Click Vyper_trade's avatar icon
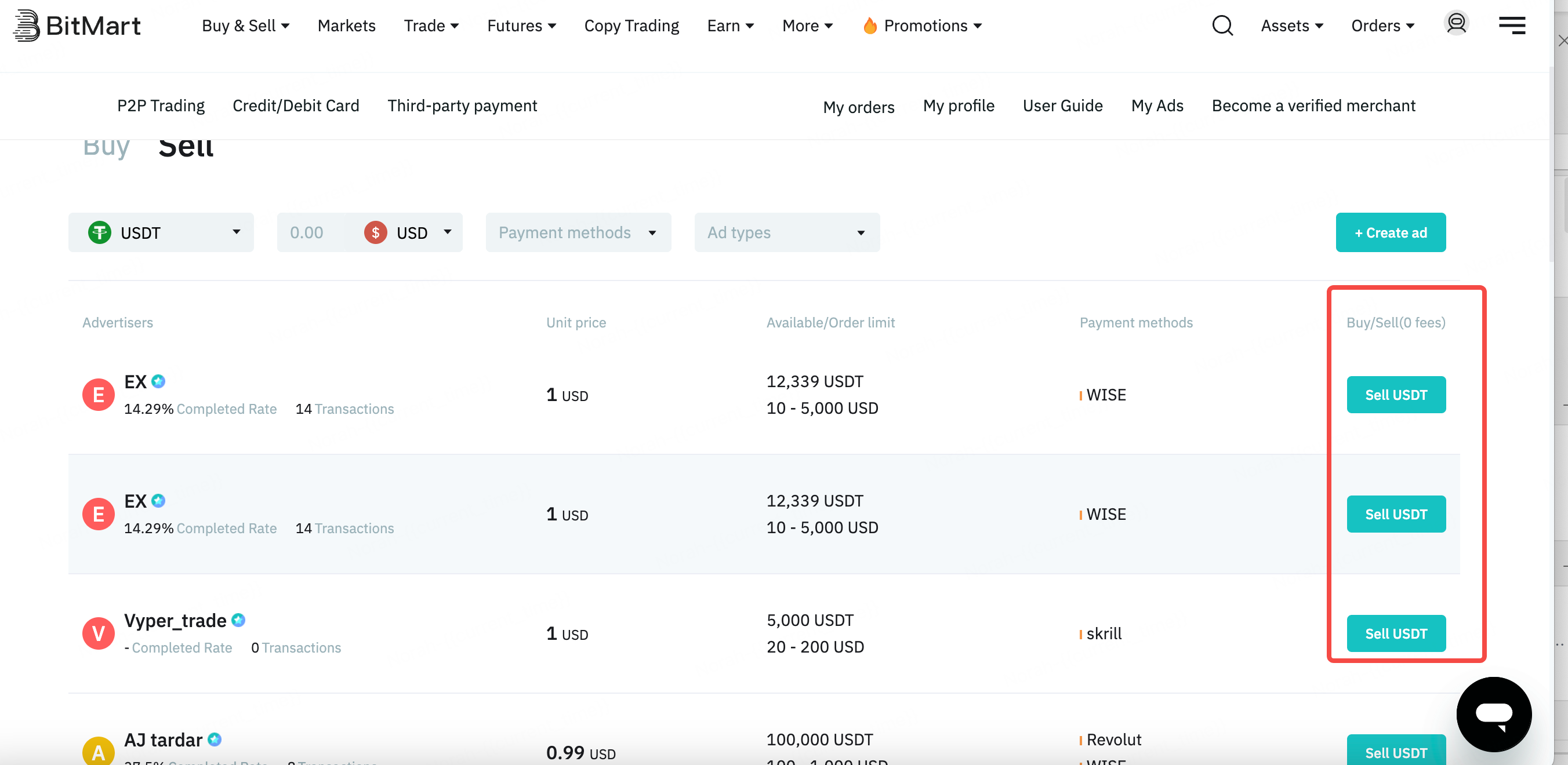 98,633
